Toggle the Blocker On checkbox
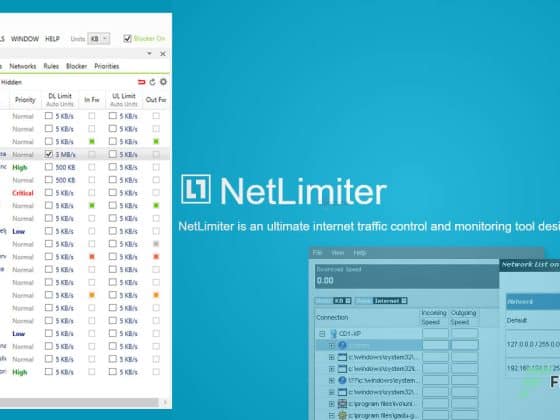Image resolution: width=560 pixels, height=420 pixels. (127, 39)
